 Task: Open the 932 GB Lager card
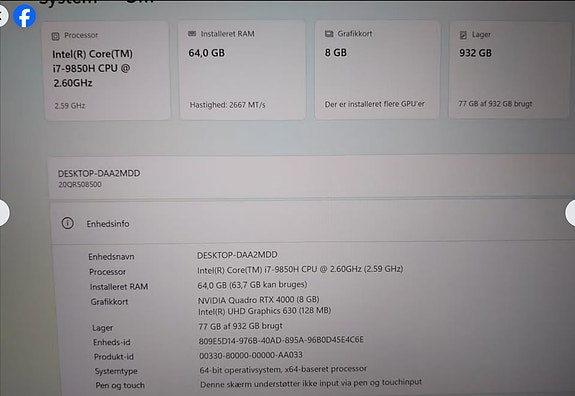(509, 70)
